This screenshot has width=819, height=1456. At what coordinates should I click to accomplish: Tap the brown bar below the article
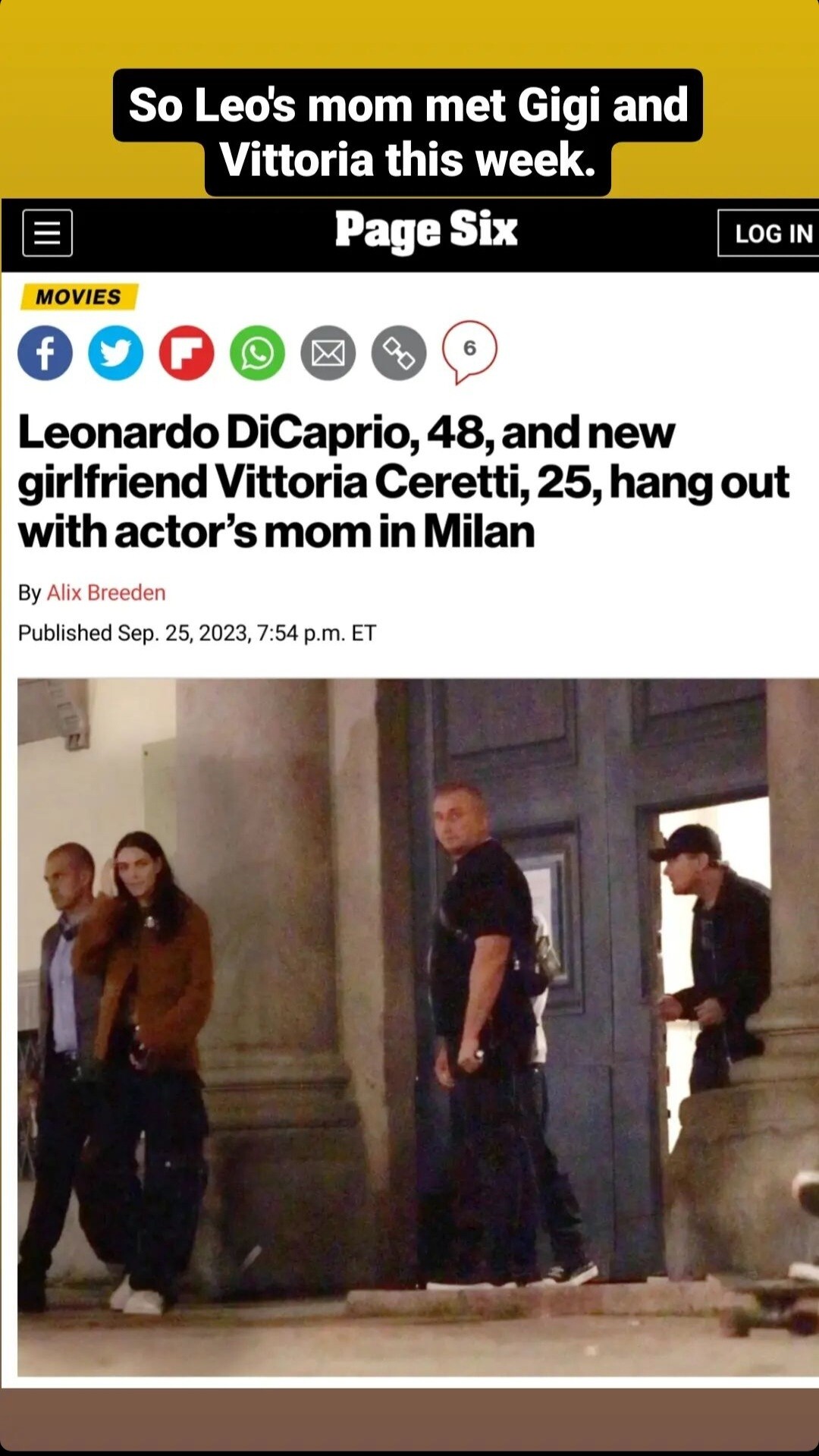(409, 1419)
